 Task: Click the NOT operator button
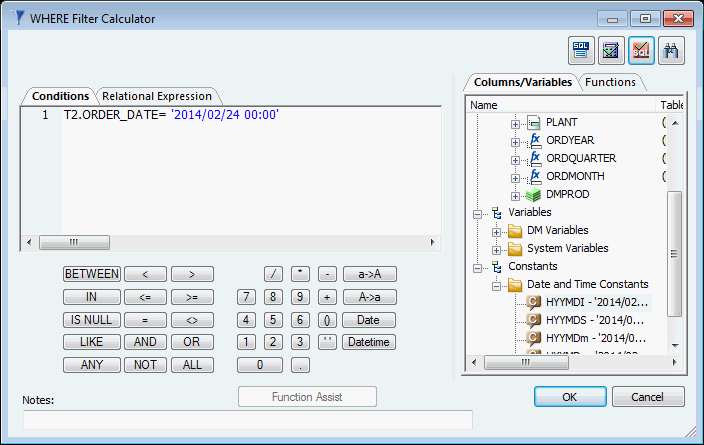point(145,365)
